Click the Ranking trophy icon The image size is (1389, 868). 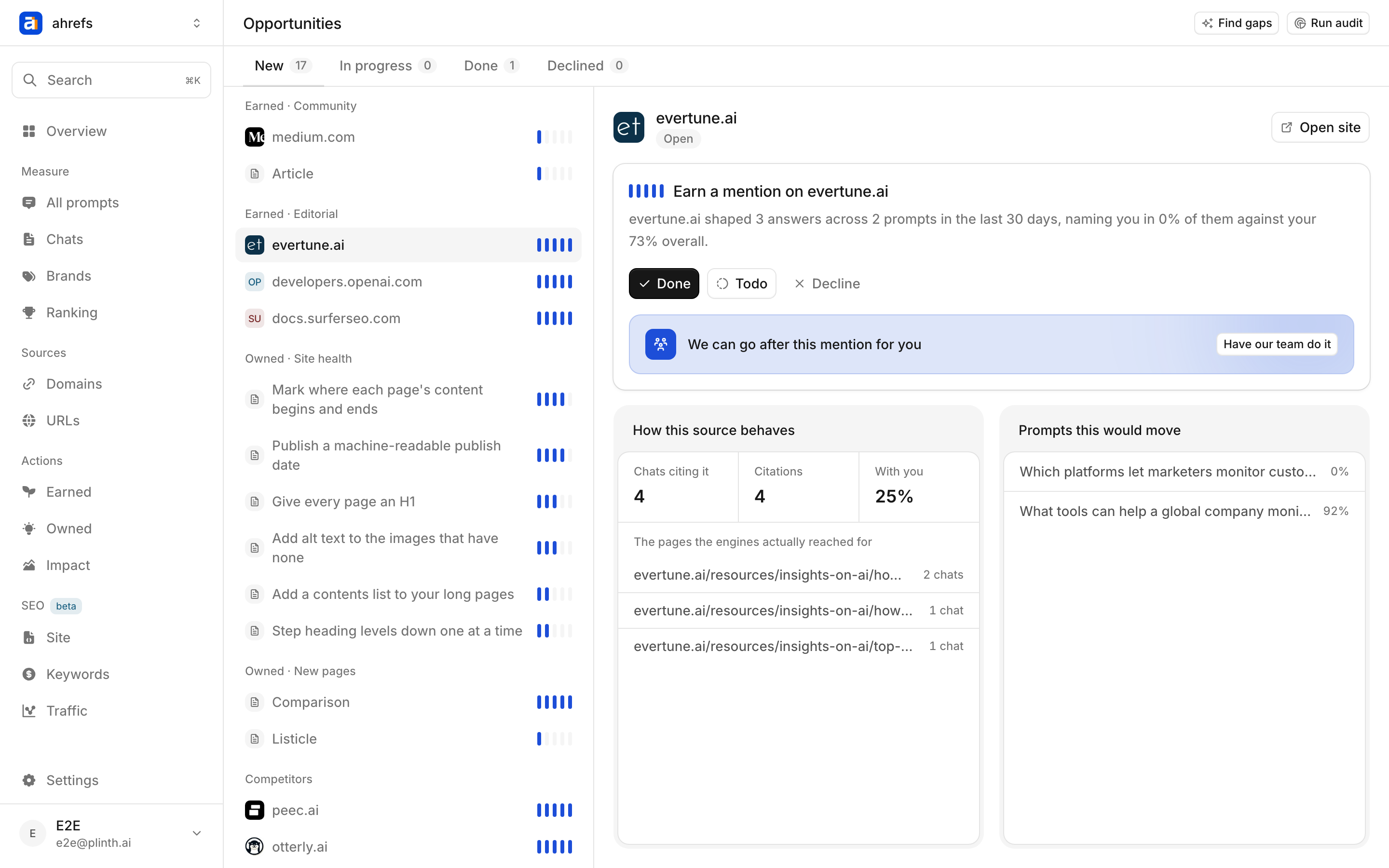pyautogui.click(x=29, y=313)
